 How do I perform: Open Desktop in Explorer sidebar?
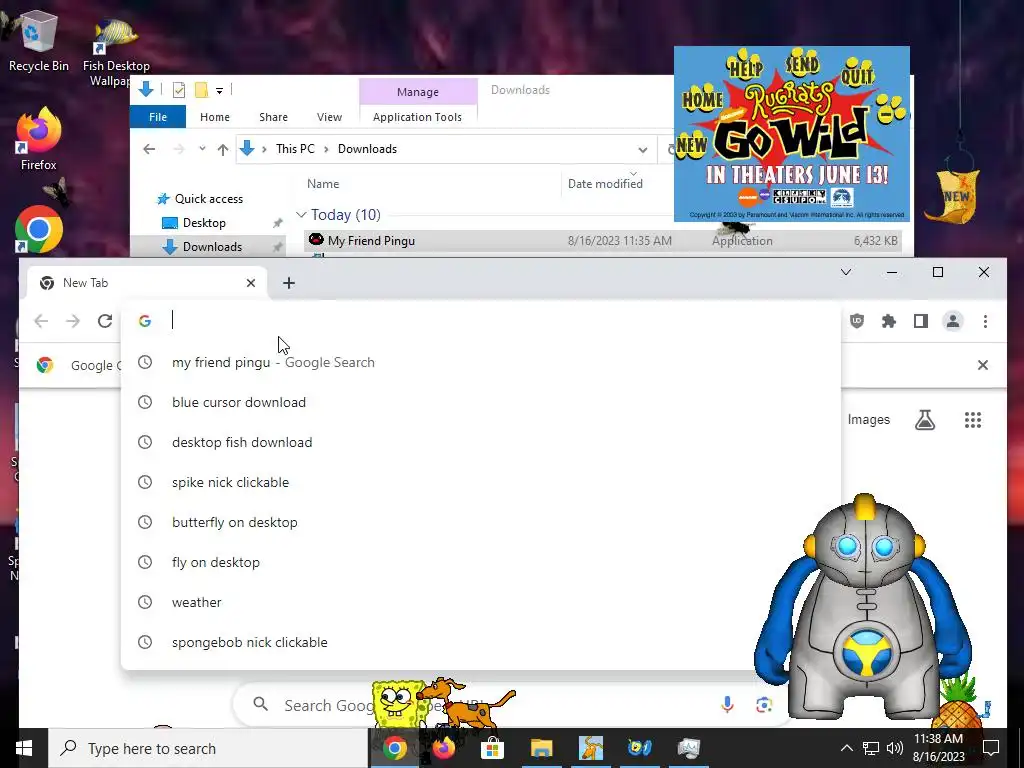click(204, 223)
